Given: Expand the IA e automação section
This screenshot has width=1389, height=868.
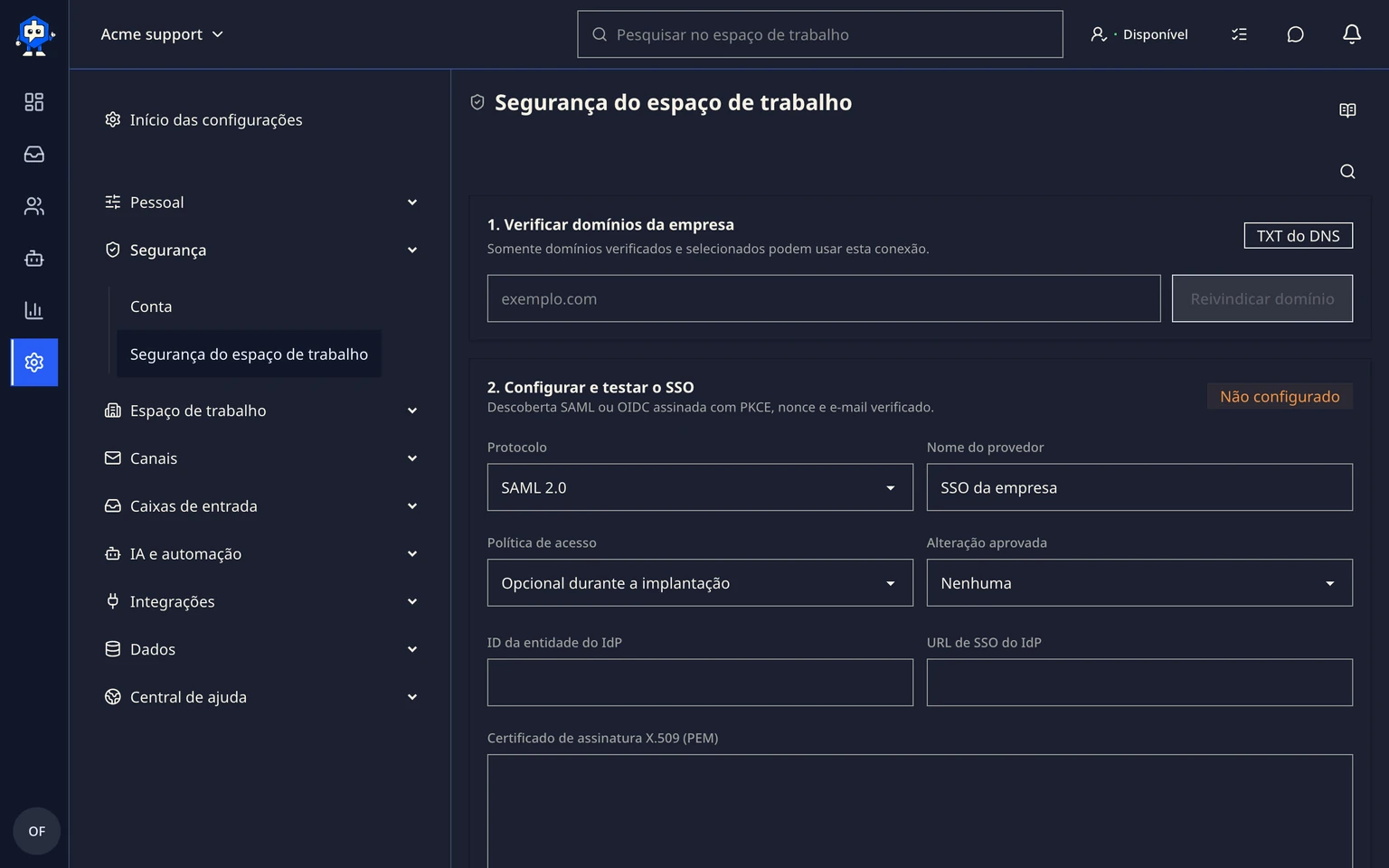Looking at the screenshot, I should coord(260,554).
